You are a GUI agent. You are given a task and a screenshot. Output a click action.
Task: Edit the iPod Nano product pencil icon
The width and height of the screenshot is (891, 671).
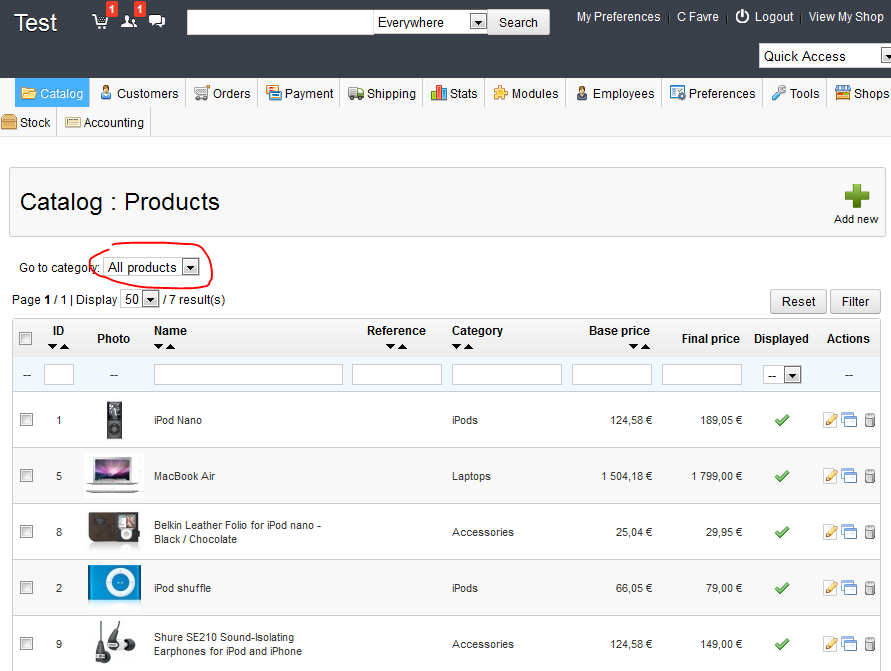pyautogui.click(x=830, y=420)
